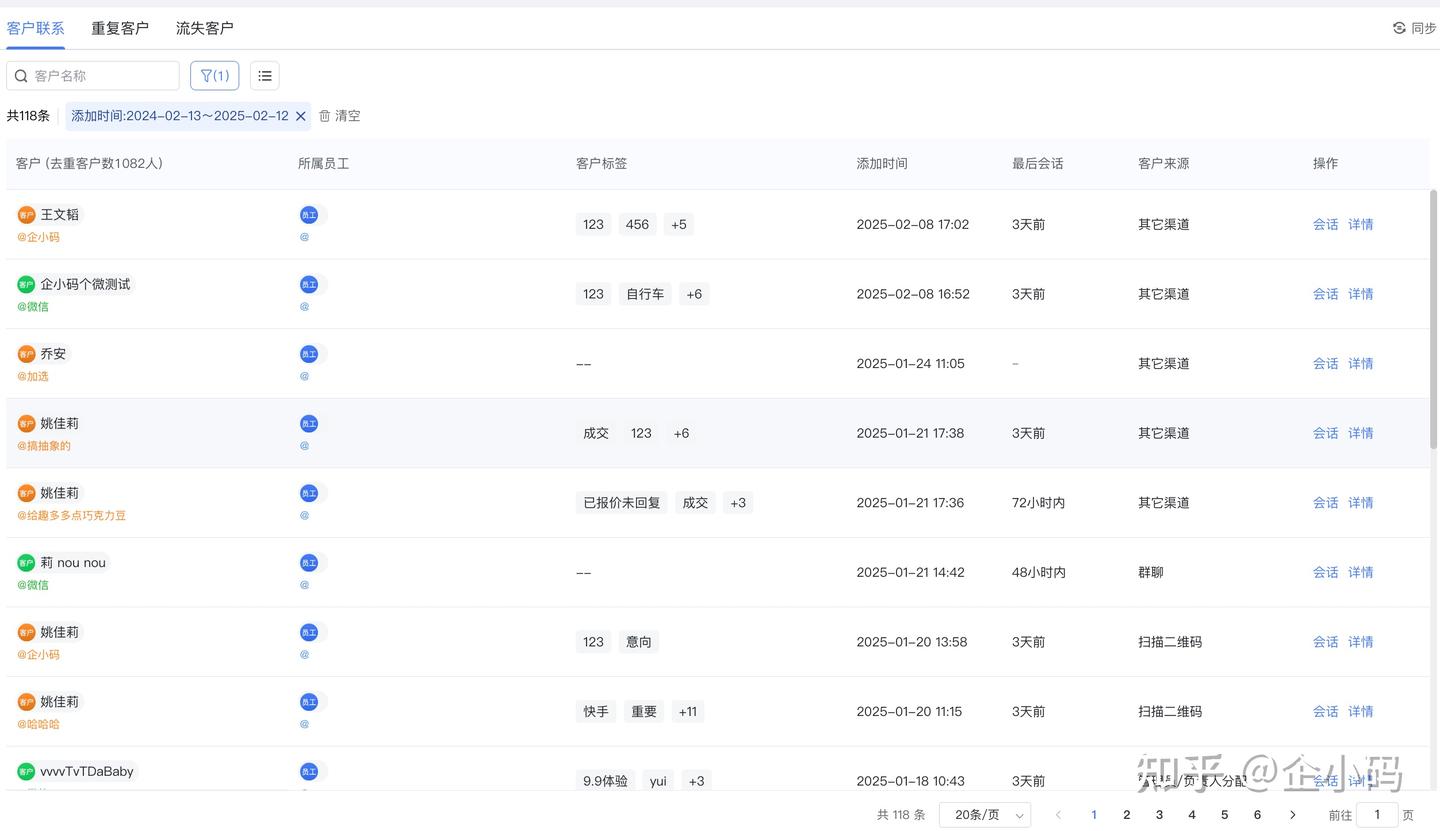Open 详情 for 乔安

(x=1360, y=364)
